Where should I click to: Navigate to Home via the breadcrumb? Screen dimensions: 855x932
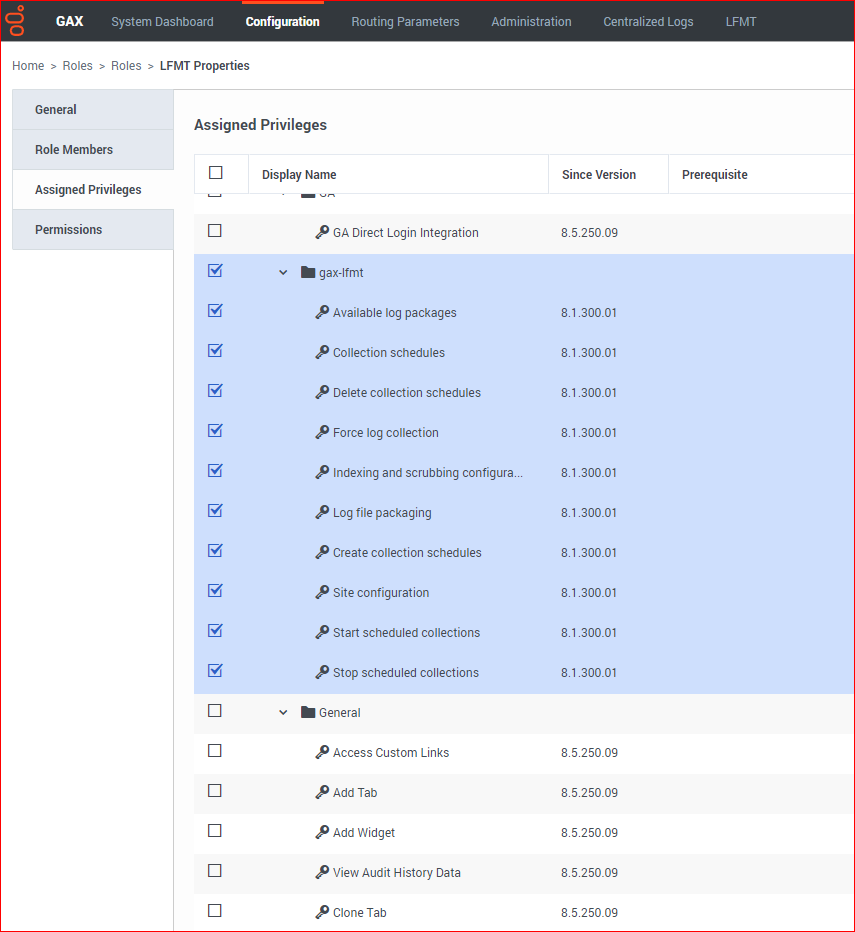coord(28,65)
